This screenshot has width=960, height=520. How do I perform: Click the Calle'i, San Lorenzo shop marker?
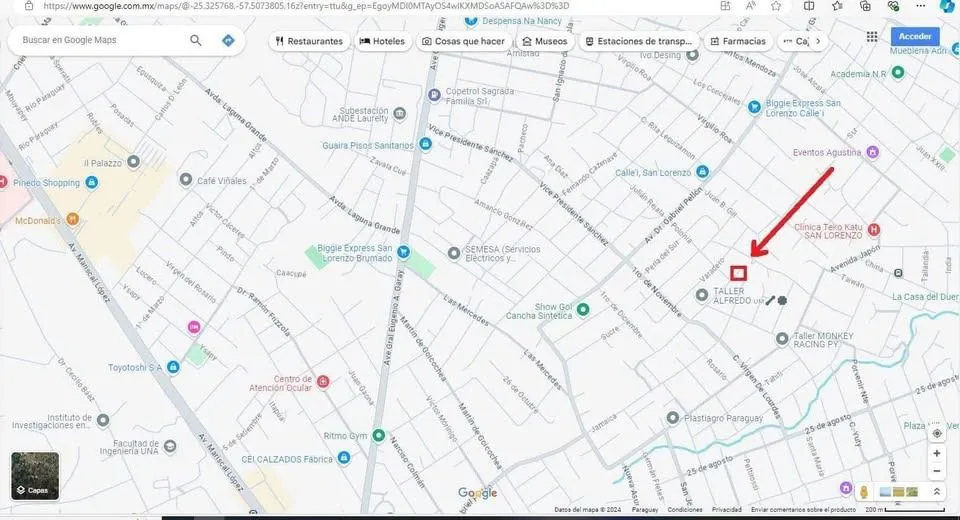(703, 171)
